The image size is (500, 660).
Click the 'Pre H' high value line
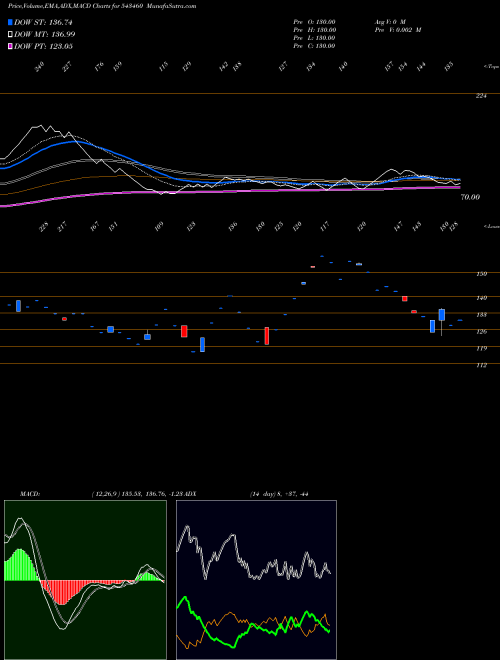point(314,30)
